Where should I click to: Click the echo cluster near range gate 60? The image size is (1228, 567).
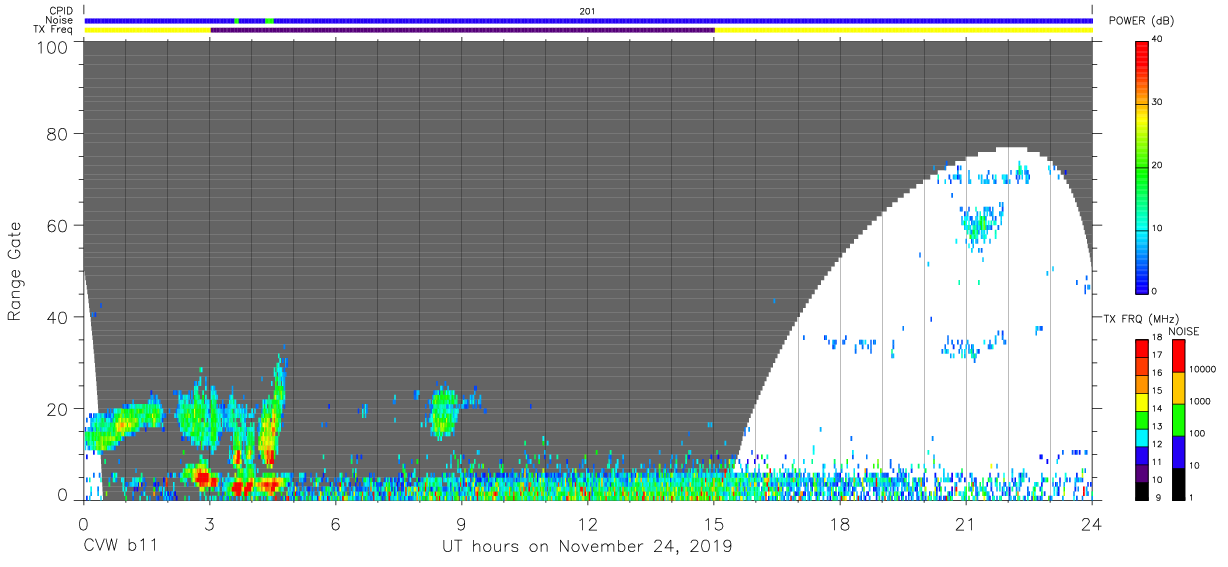tap(980, 226)
